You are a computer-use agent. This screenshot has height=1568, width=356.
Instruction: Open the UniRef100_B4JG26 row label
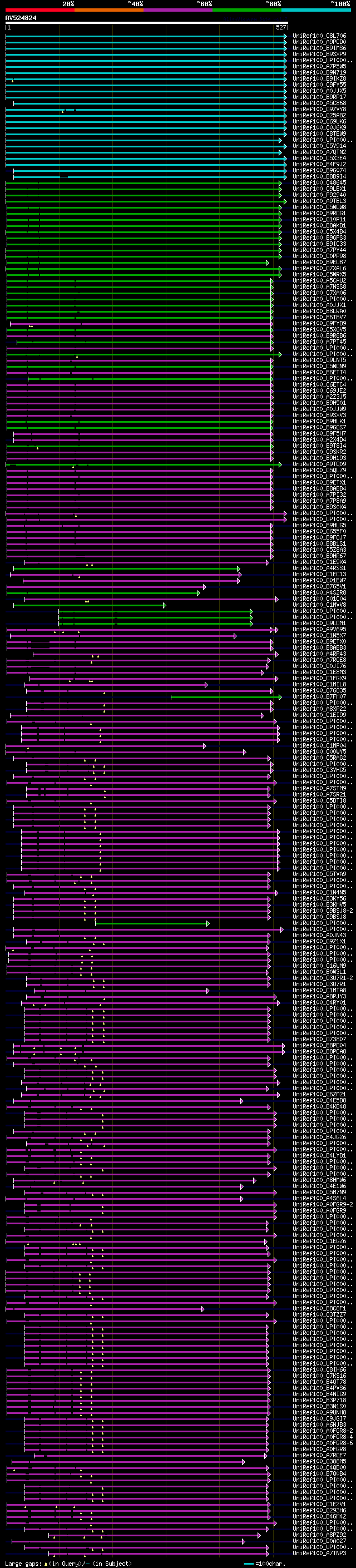319,1137
